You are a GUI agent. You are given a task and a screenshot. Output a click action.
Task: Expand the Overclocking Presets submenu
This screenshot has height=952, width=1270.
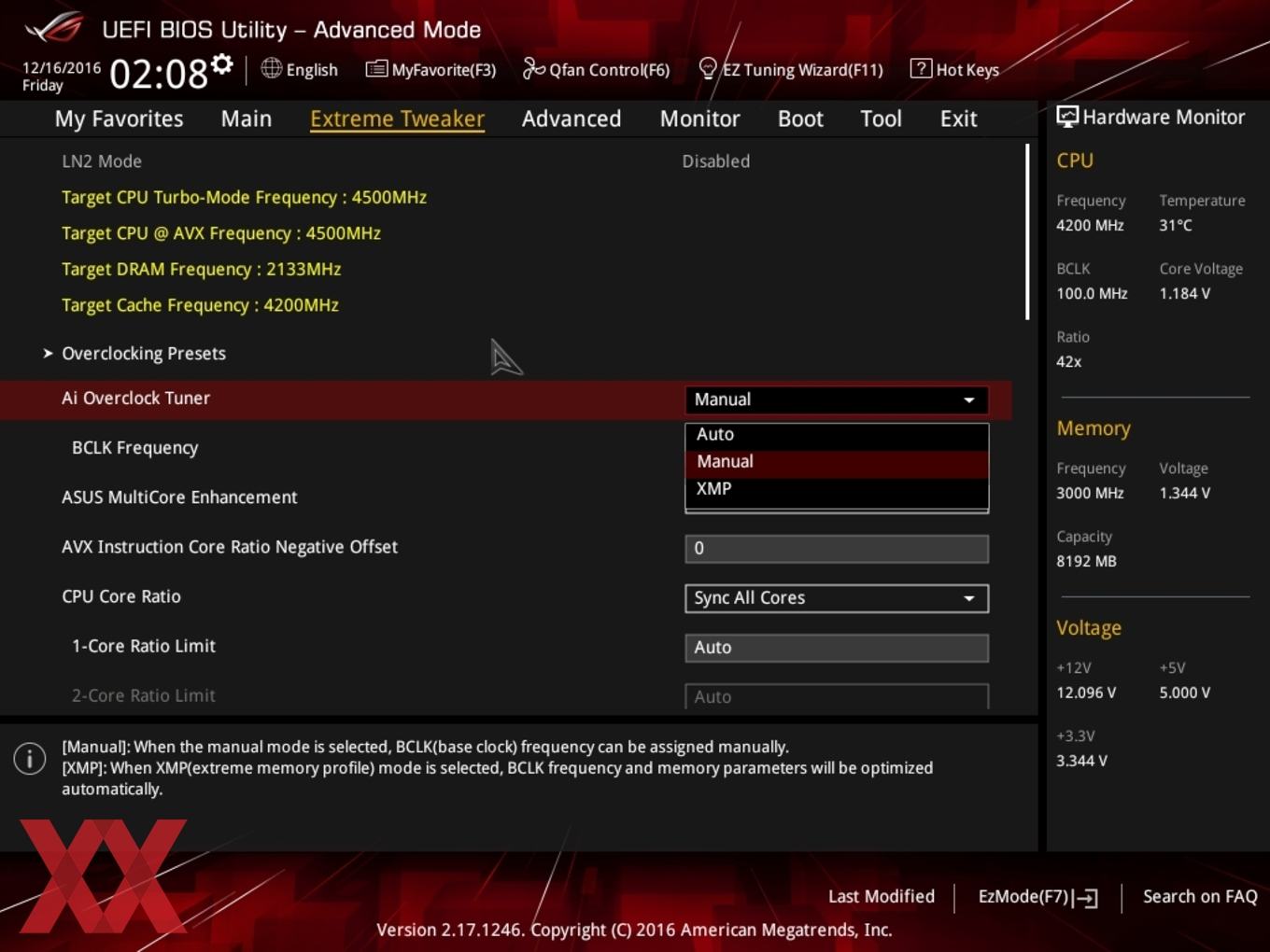143,354
